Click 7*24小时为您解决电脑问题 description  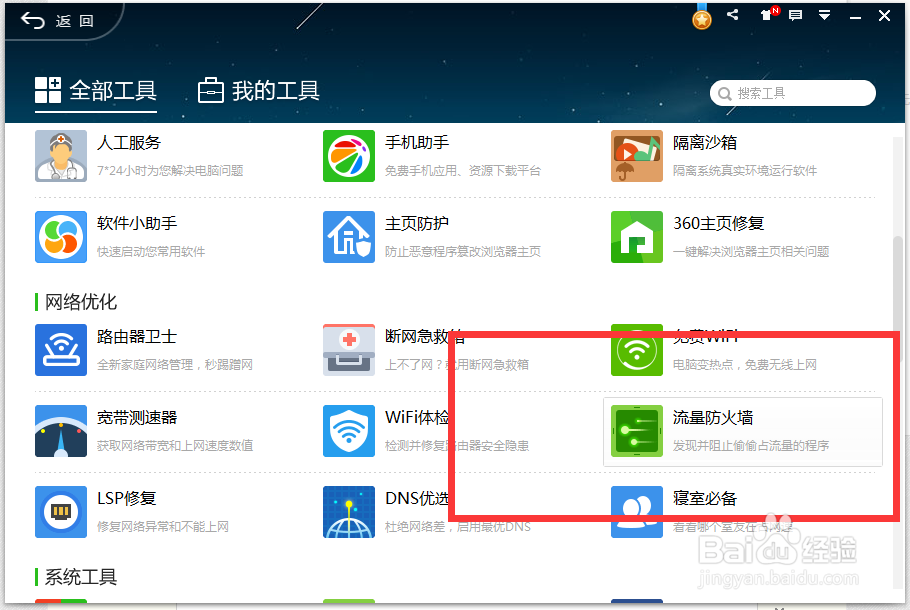click(x=170, y=171)
